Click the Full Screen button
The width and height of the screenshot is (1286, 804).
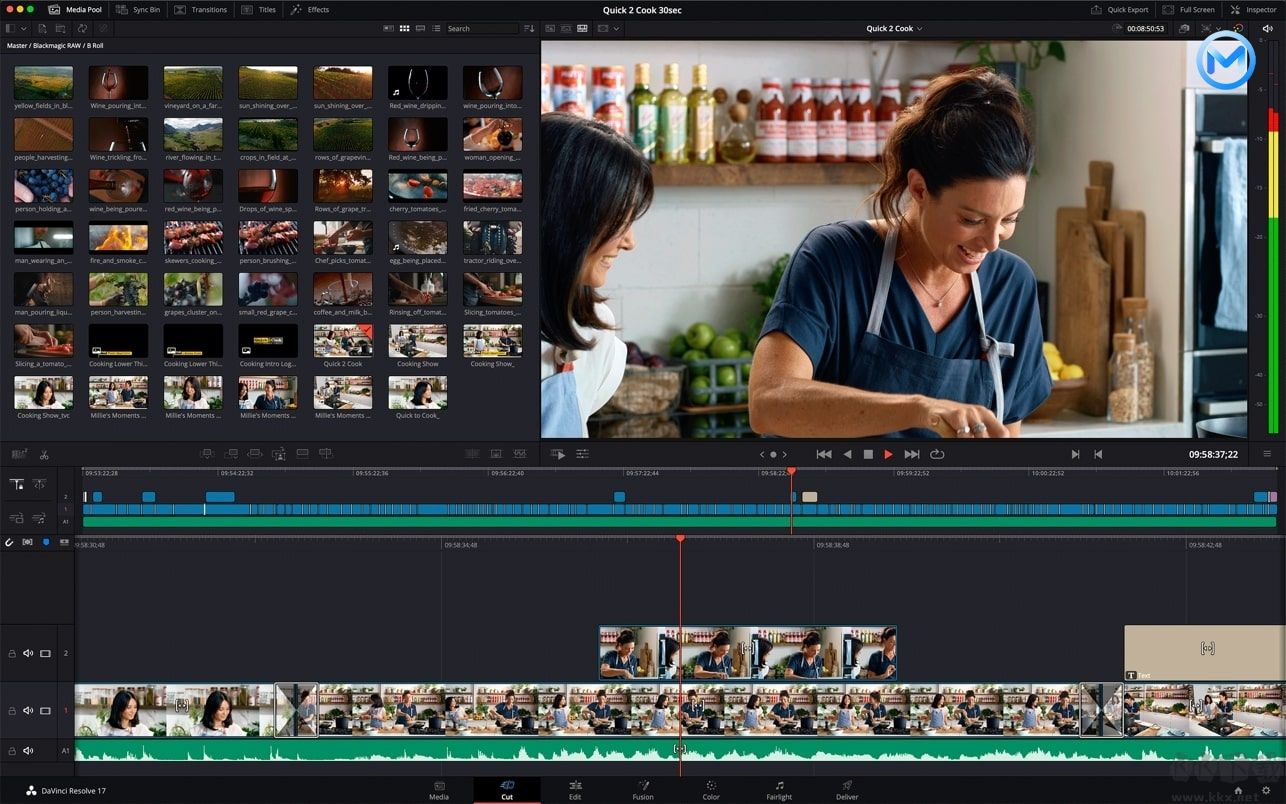point(1190,9)
